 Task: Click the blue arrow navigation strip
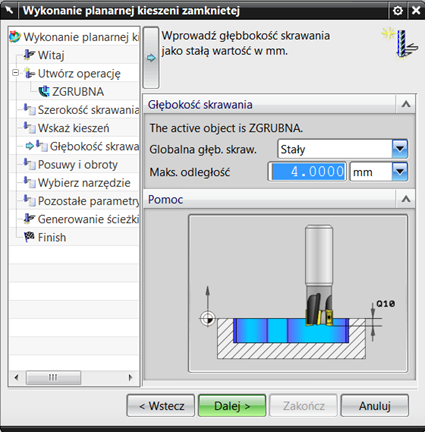(x=151, y=58)
